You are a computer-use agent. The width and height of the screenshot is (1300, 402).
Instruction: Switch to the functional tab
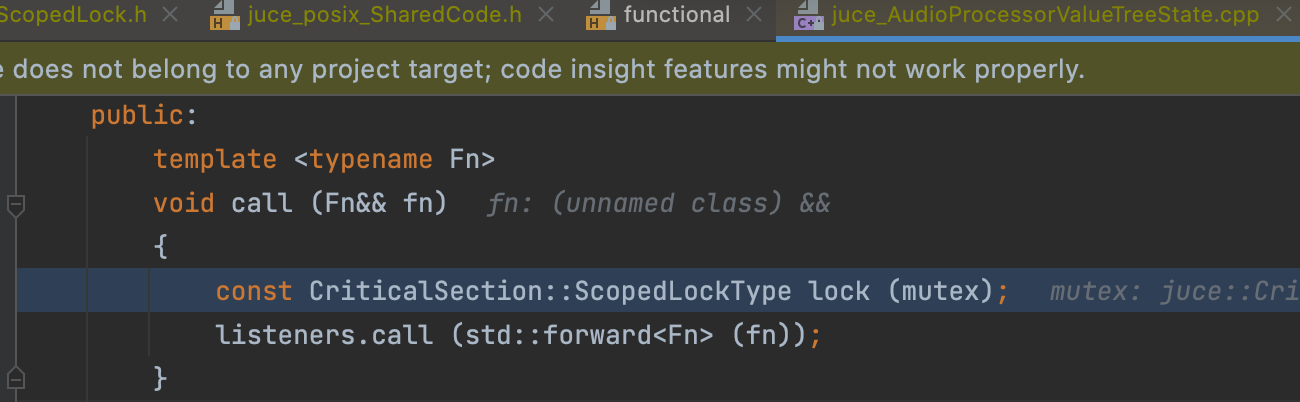pyautogui.click(x=677, y=16)
